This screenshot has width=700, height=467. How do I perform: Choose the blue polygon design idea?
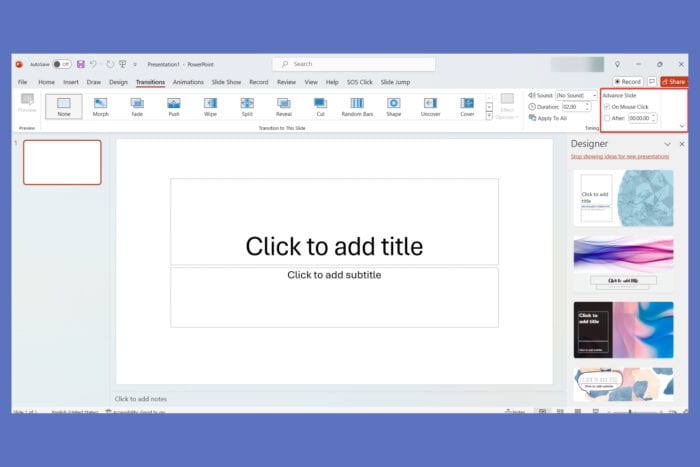tap(624, 198)
